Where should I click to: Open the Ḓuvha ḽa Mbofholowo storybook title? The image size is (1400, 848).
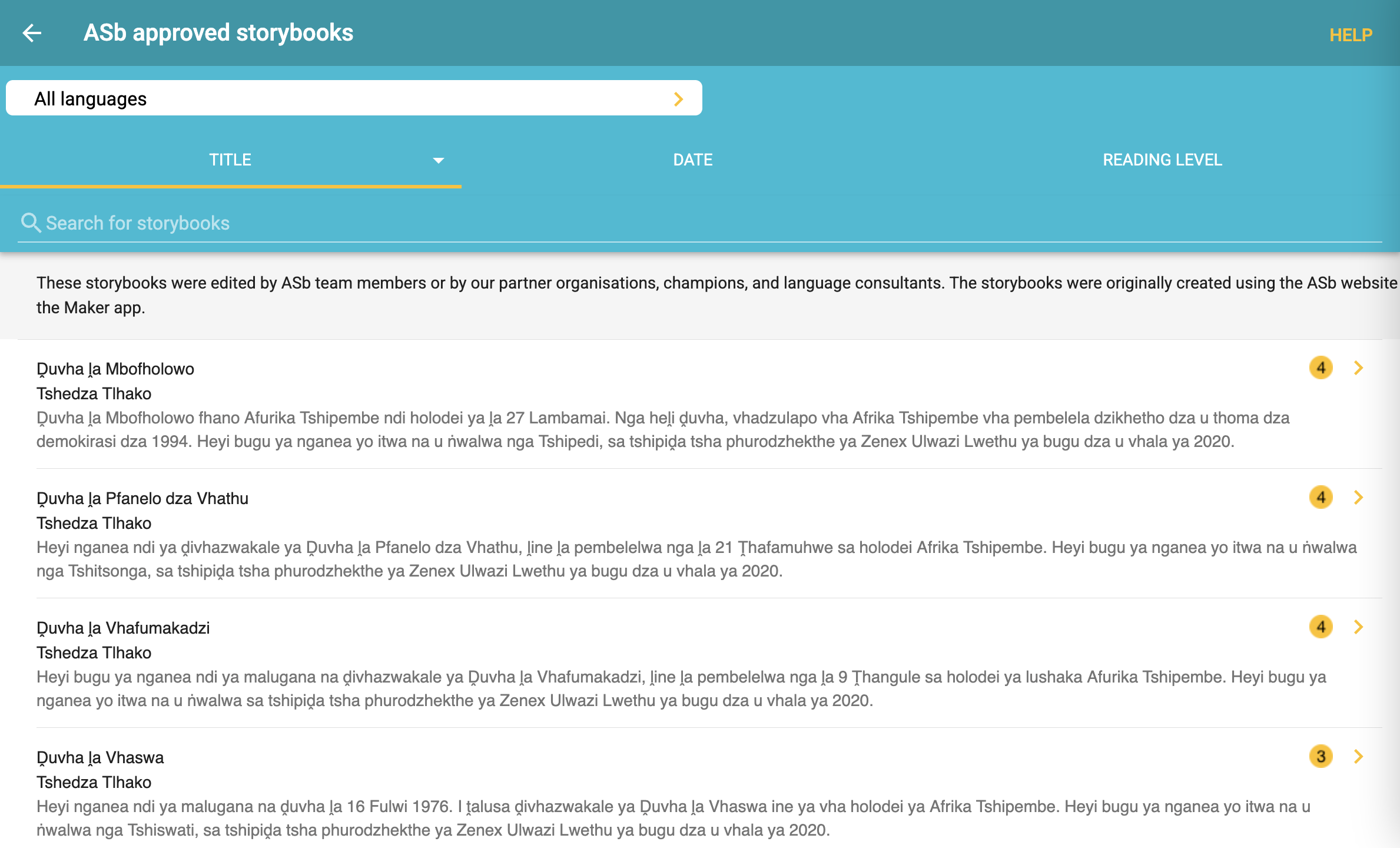click(x=115, y=369)
